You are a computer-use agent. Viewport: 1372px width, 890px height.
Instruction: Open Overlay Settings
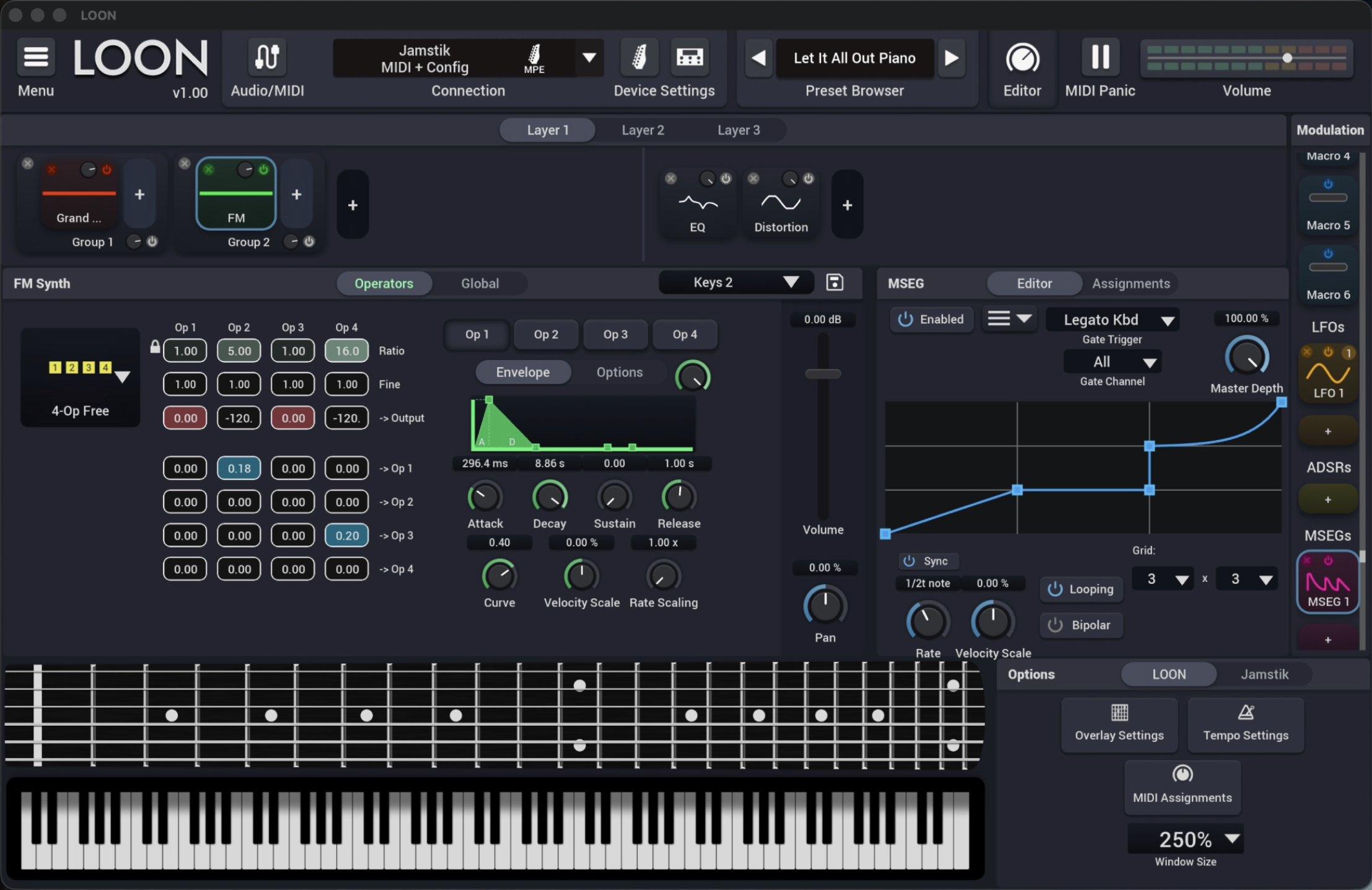(1119, 724)
